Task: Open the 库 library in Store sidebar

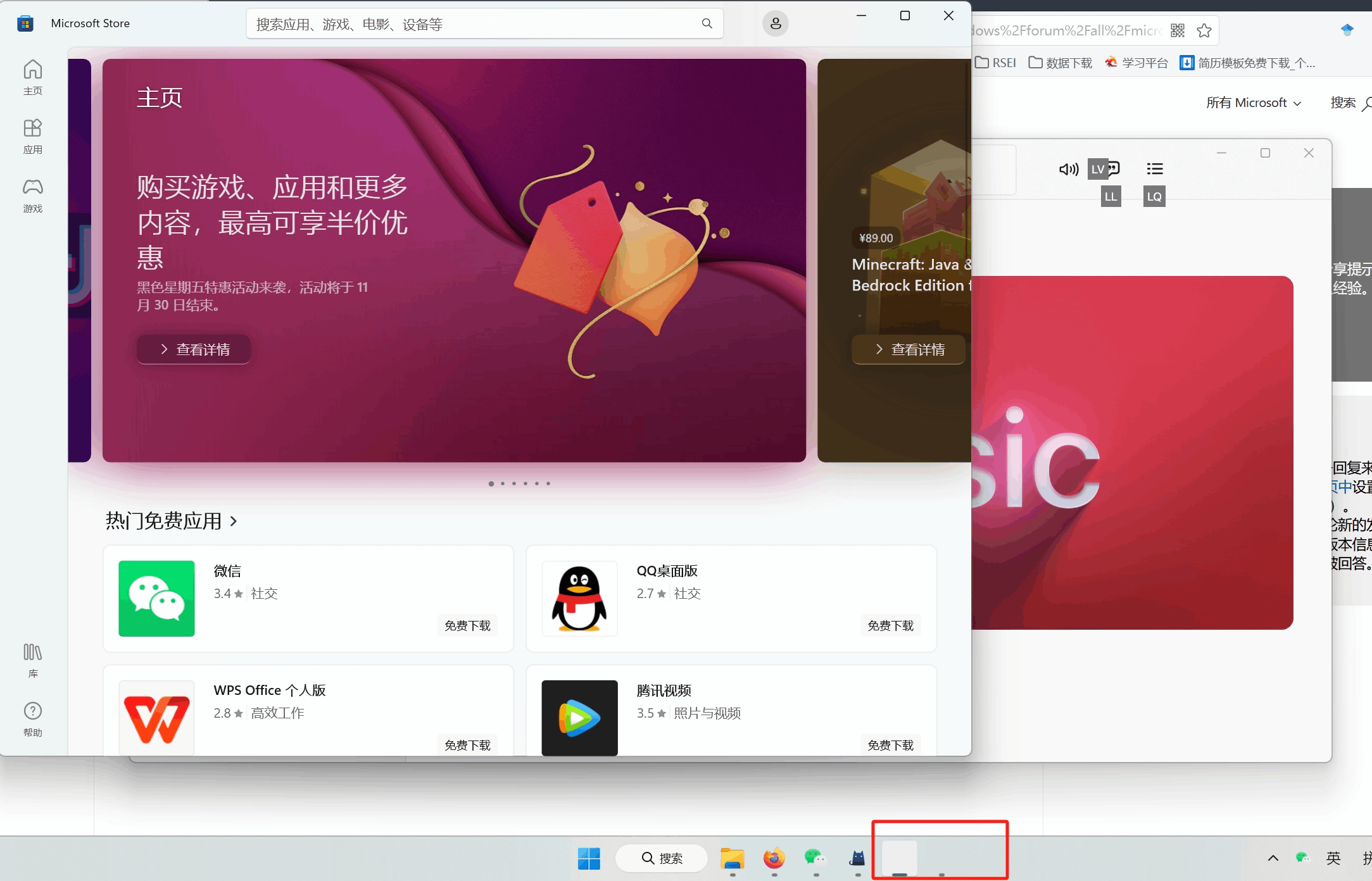Action: pyautogui.click(x=33, y=660)
